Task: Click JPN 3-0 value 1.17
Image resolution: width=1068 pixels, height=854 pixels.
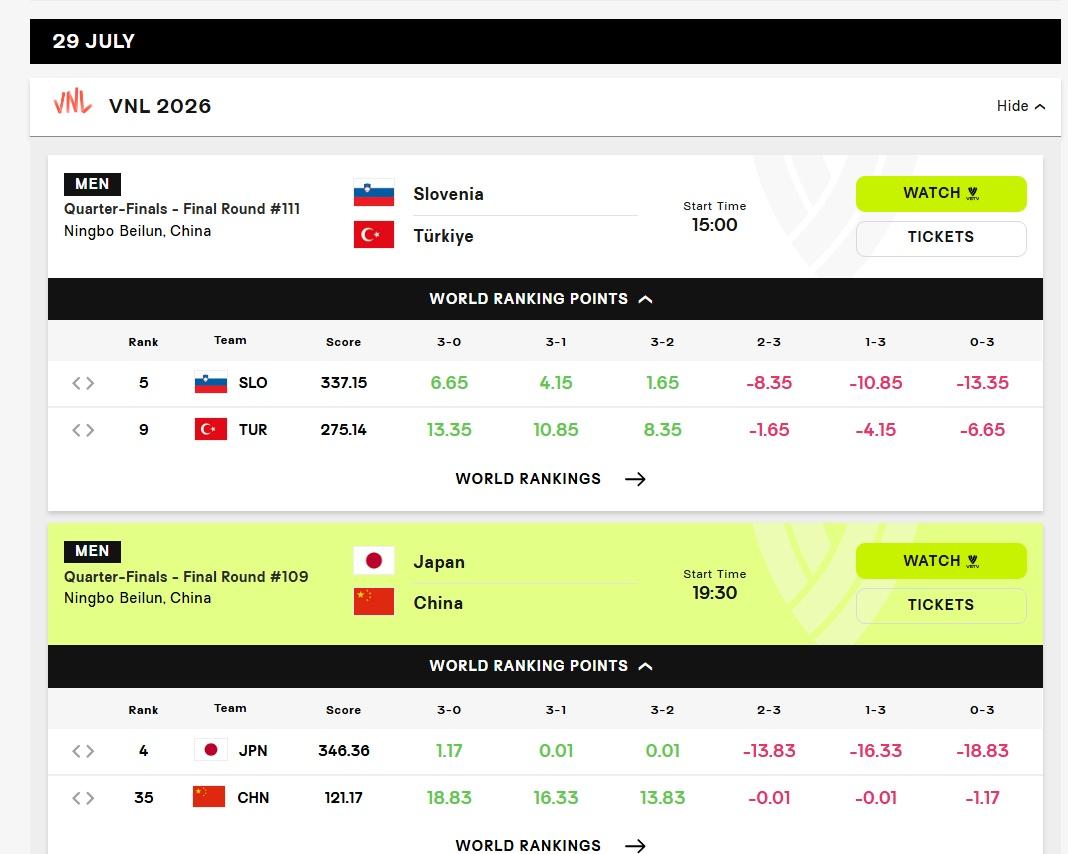Action: pos(449,750)
